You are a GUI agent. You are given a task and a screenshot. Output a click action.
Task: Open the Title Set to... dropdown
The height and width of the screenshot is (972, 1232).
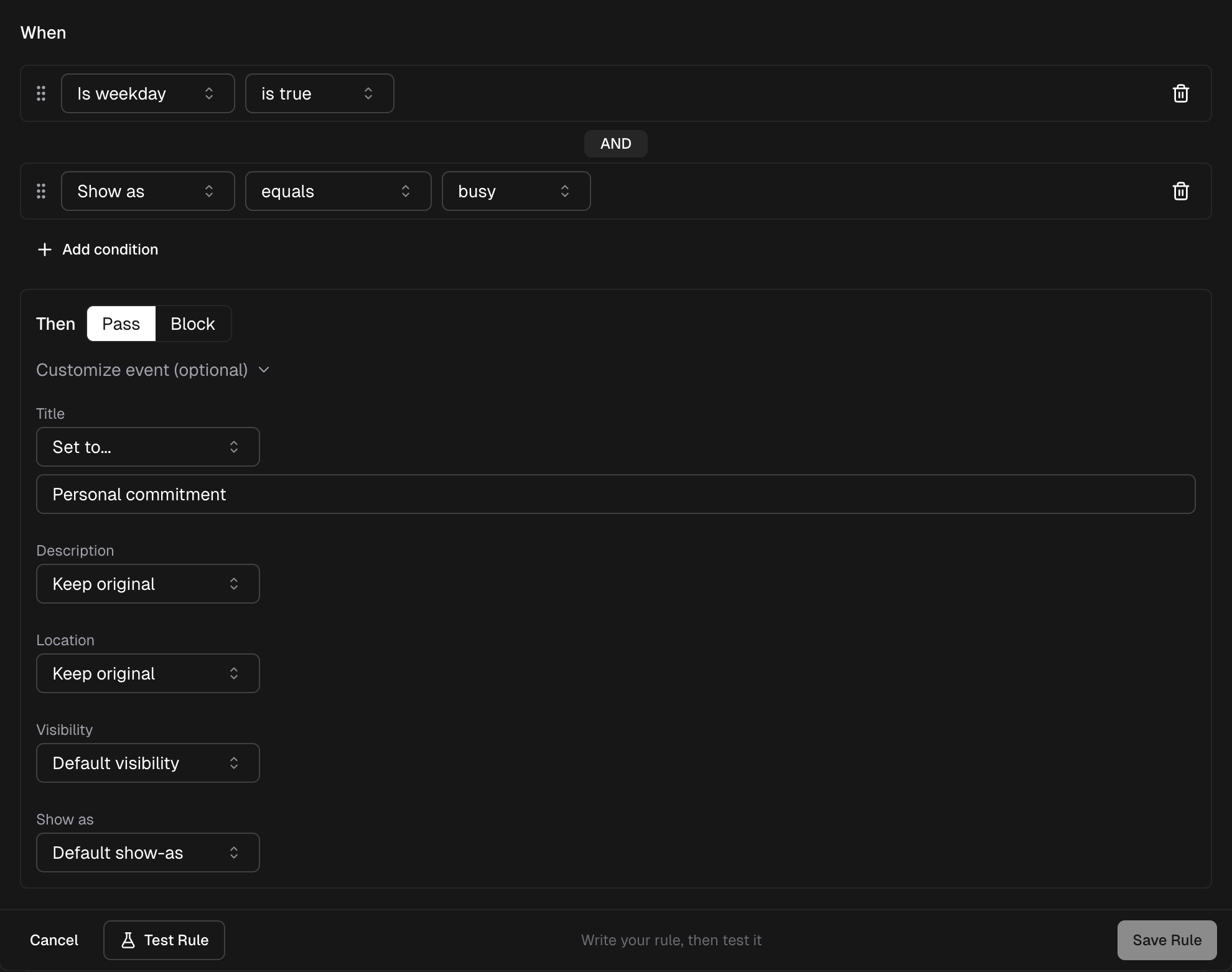(148, 447)
